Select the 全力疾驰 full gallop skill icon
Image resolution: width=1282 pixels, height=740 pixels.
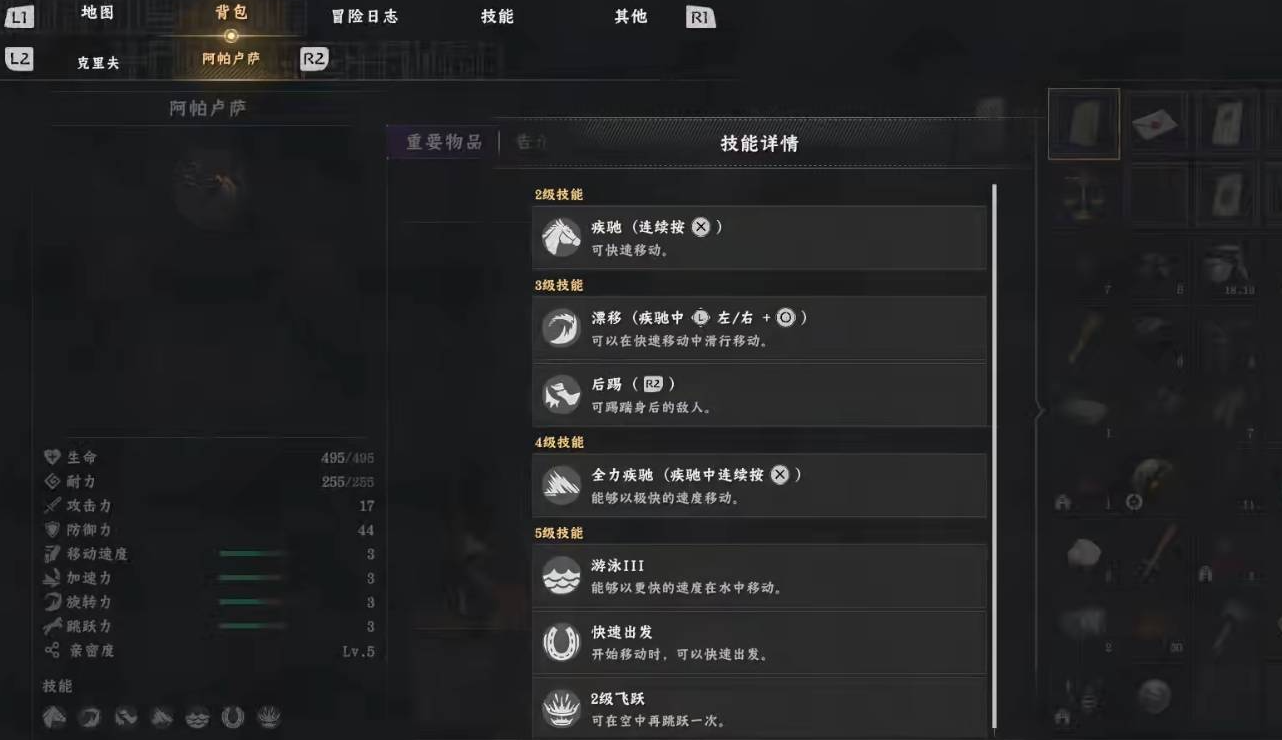(x=561, y=485)
